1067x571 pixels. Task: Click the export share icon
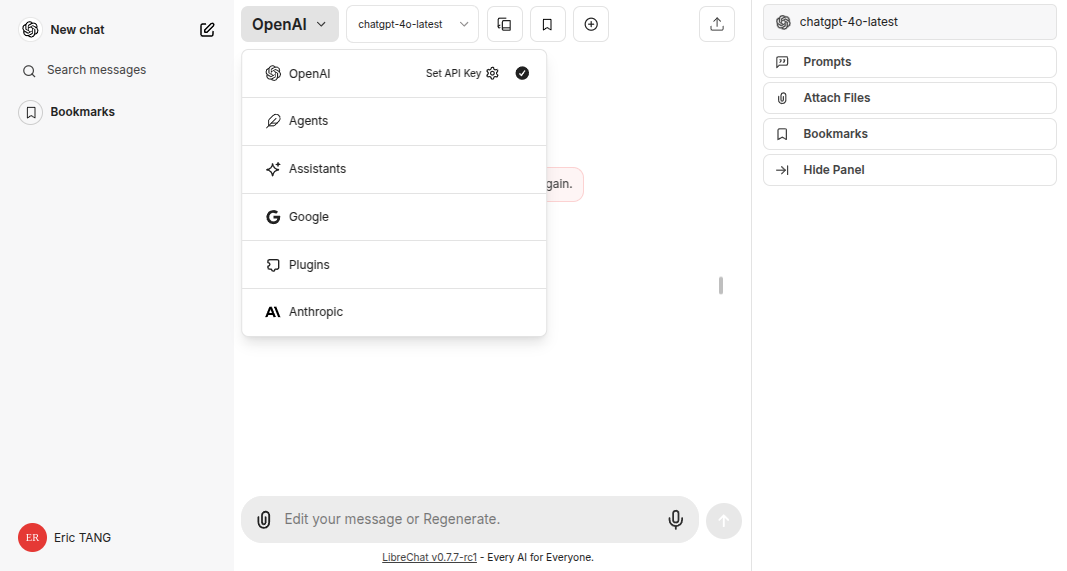click(717, 25)
